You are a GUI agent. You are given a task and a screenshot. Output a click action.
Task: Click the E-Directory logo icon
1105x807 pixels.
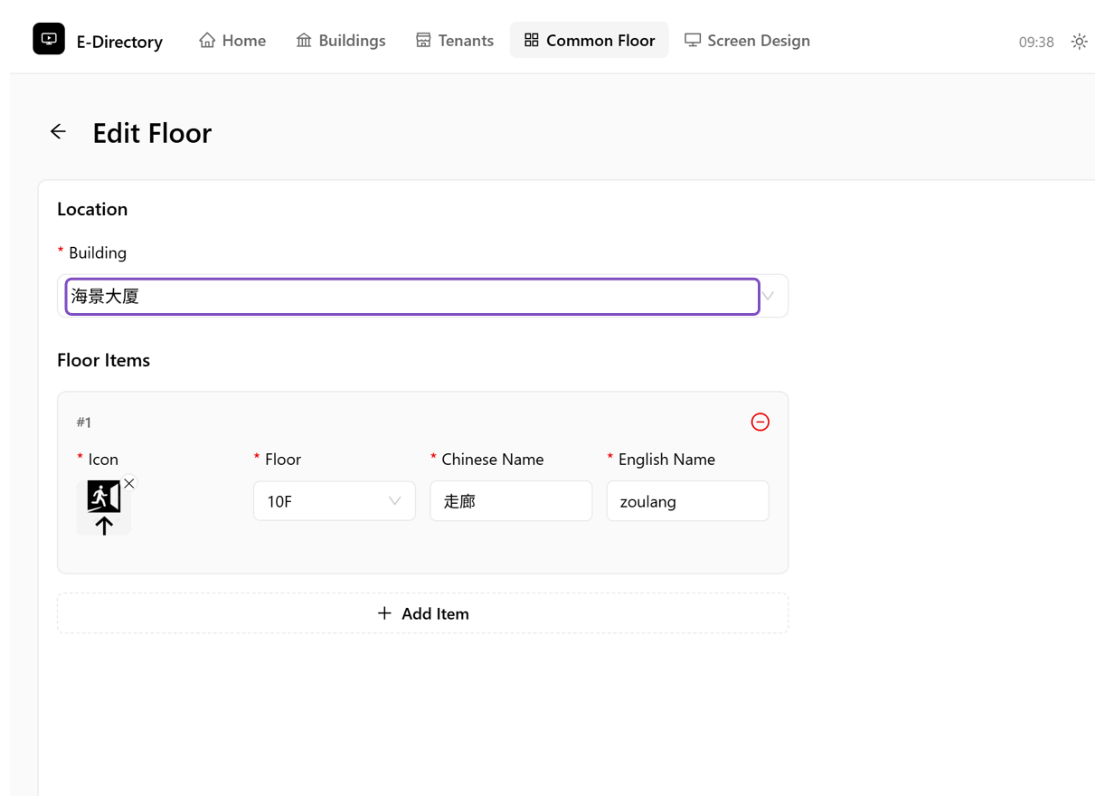click(x=49, y=39)
